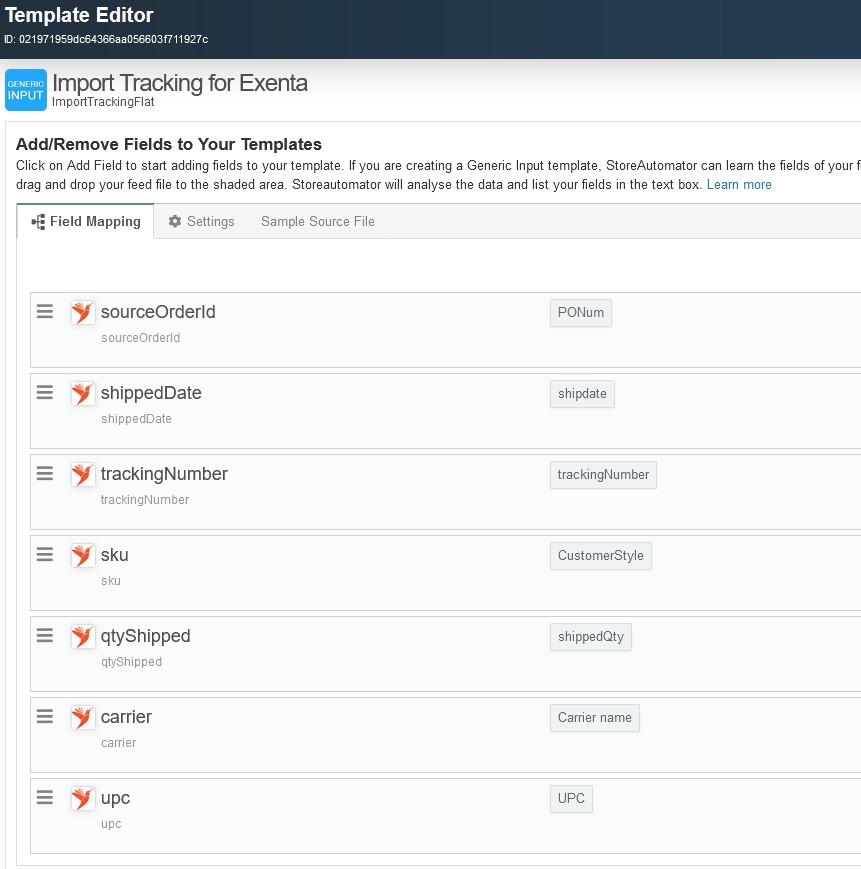Click the shippedDate field type icon

click(82, 393)
